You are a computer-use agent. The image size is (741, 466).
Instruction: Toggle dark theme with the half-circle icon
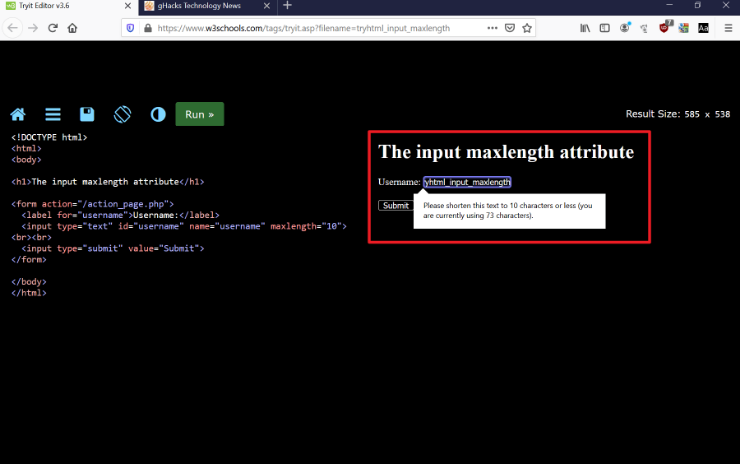(x=158, y=114)
